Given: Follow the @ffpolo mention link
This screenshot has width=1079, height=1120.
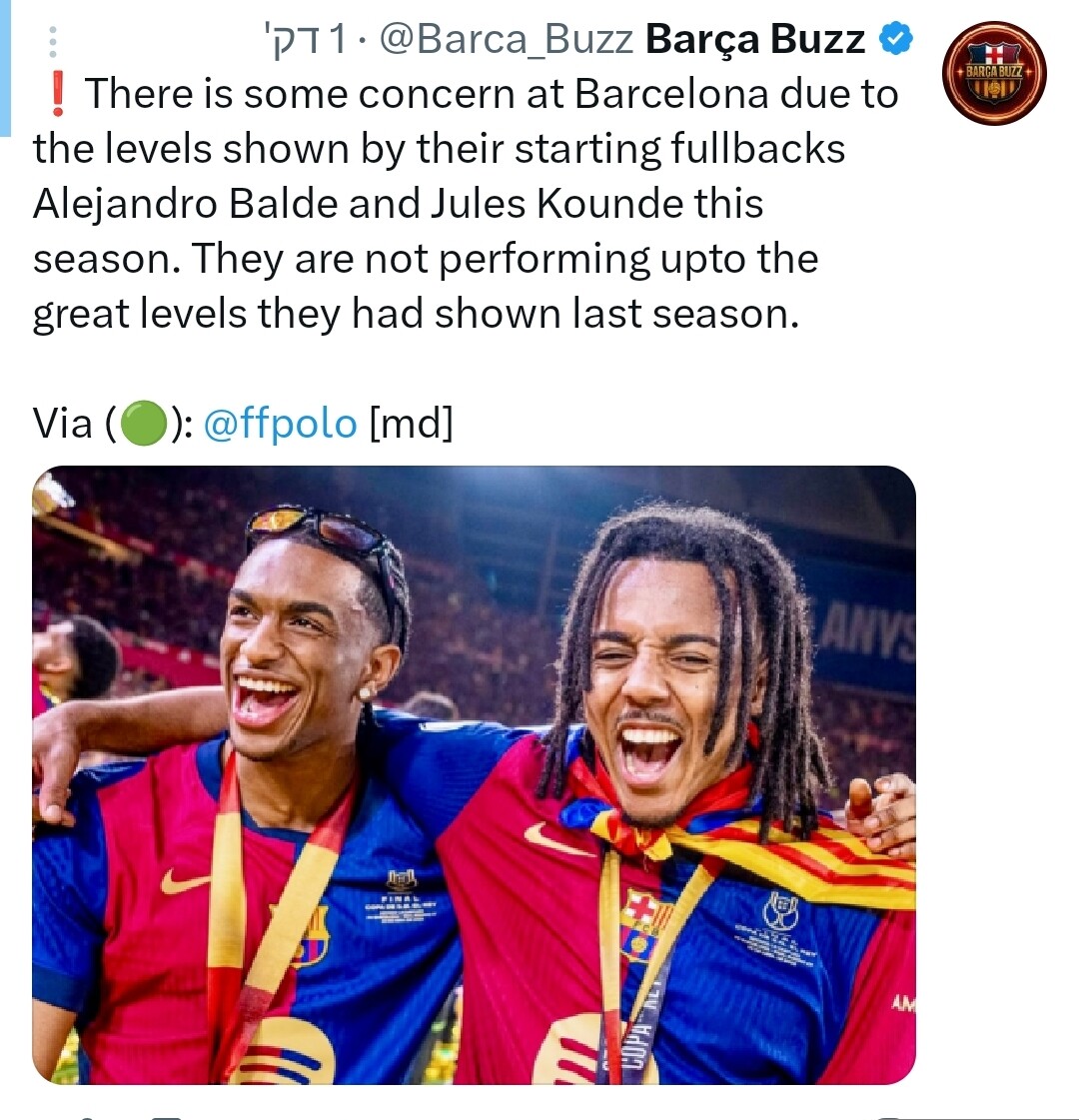Looking at the screenshot, I should pyautogui.click(x=280, y=423).
